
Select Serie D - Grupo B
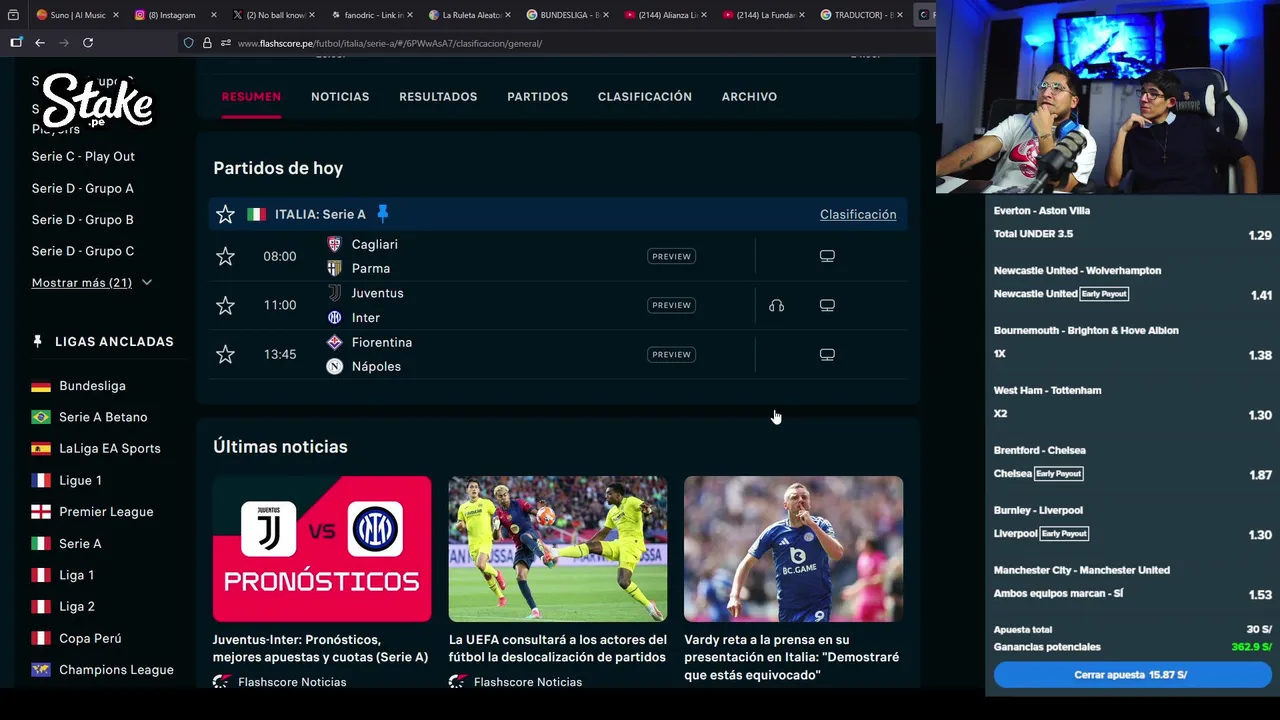tap(82, 220)
